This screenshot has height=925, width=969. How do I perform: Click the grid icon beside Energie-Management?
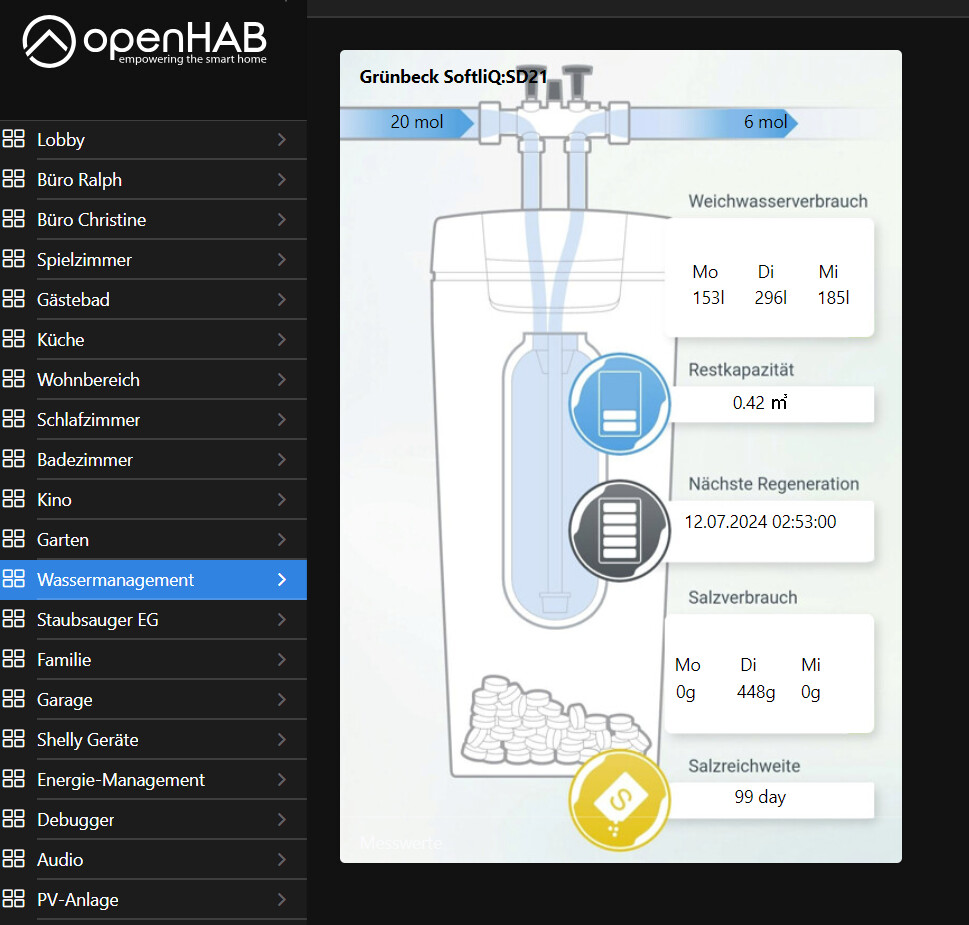coord(14,778)
